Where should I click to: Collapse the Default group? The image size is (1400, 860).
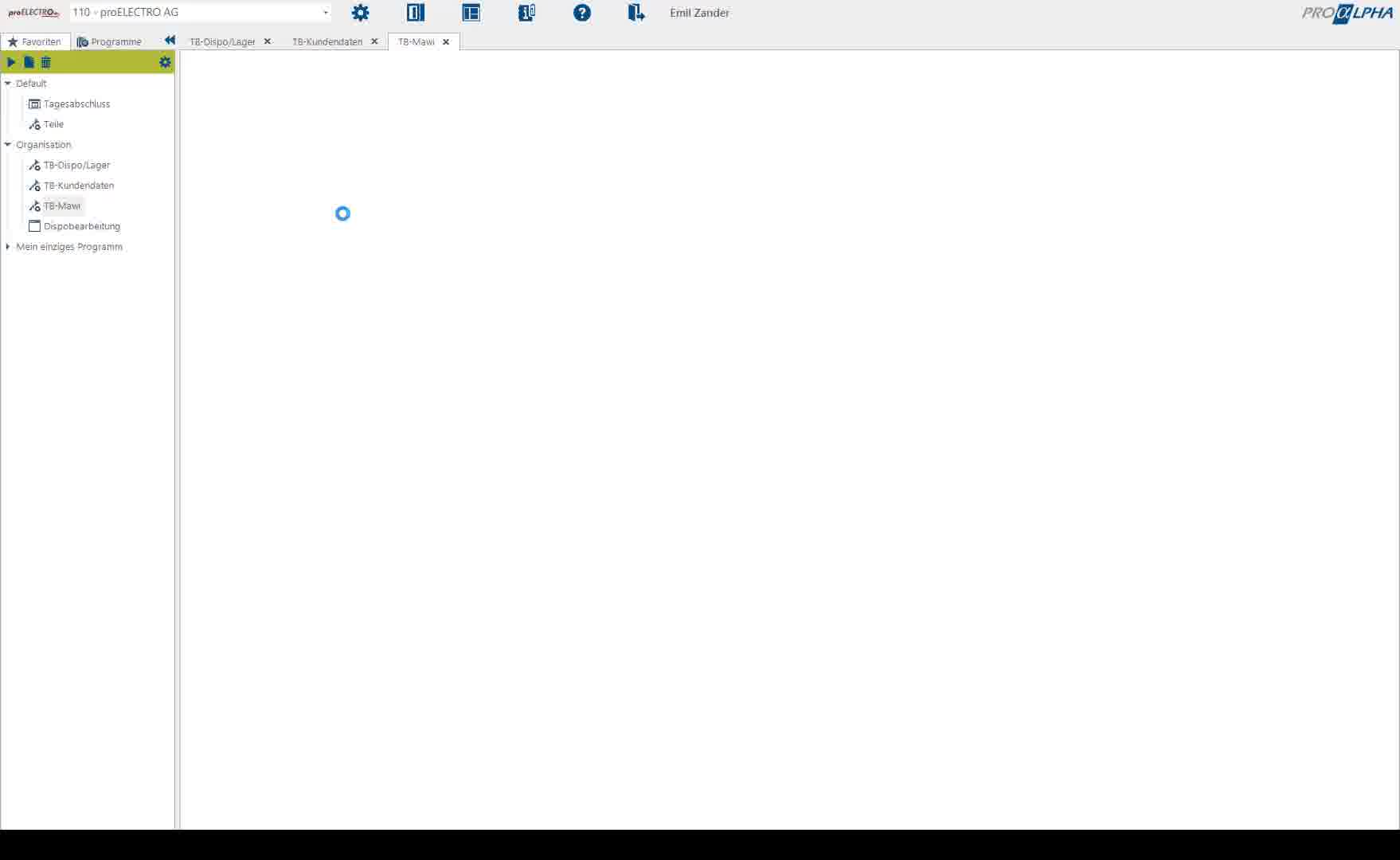8,84
